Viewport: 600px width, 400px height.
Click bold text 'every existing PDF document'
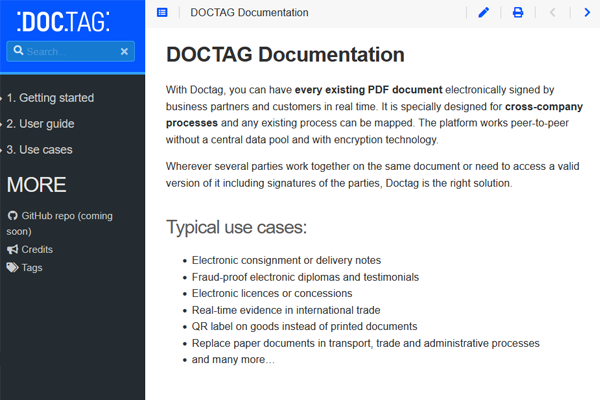[x=368, y=90]
